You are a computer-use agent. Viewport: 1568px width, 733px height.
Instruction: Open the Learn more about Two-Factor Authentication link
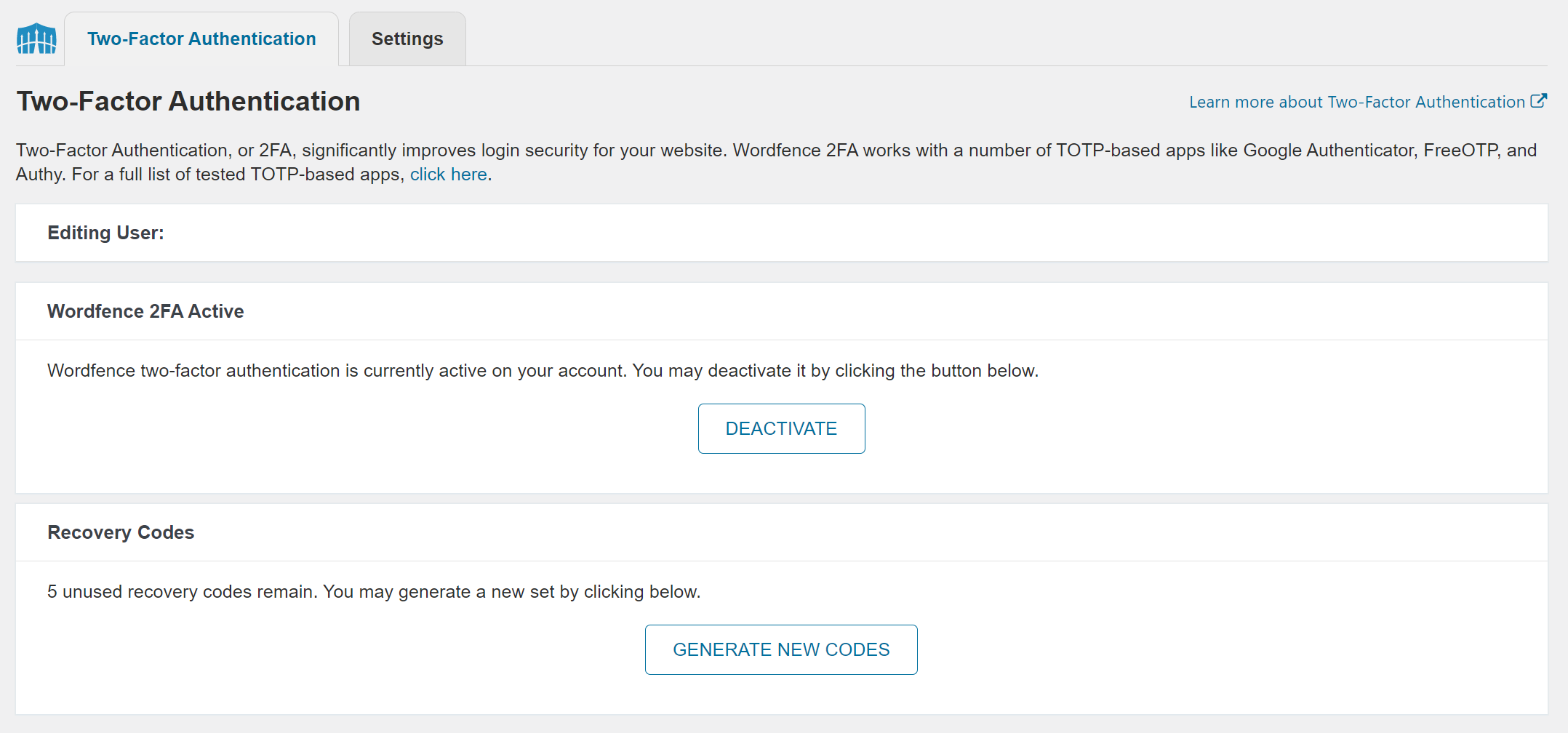tap(1356, 103)
